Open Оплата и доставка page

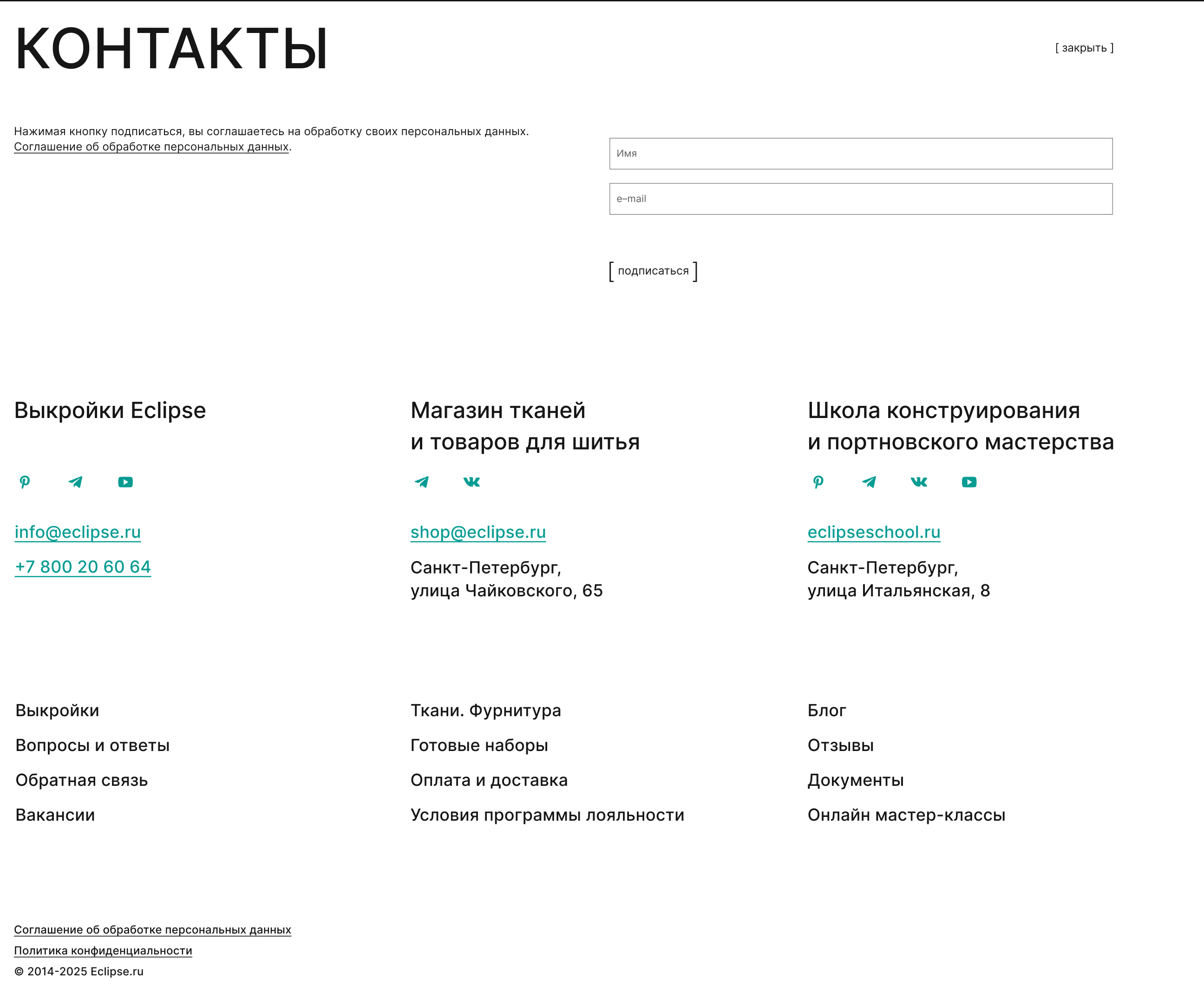pos(489,780)
